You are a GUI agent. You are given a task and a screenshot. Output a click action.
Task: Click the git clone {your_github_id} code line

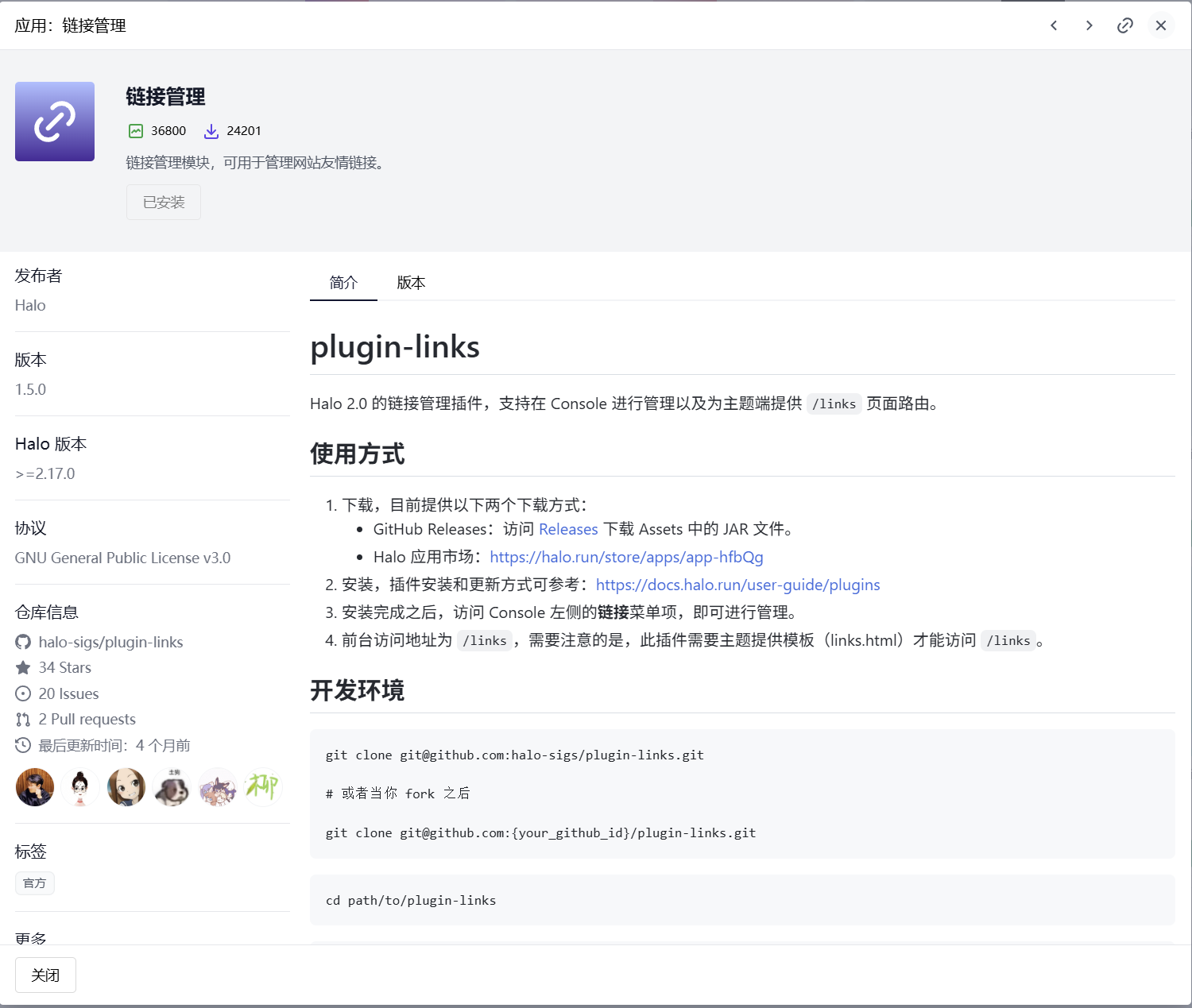coord(540,832)
